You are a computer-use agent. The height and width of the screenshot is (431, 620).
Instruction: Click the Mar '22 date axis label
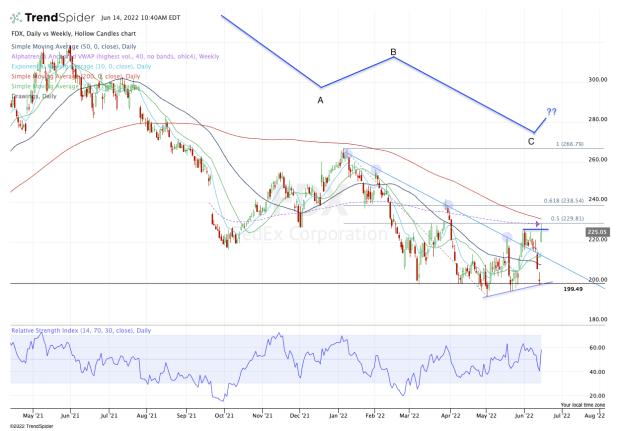[410, 416]
